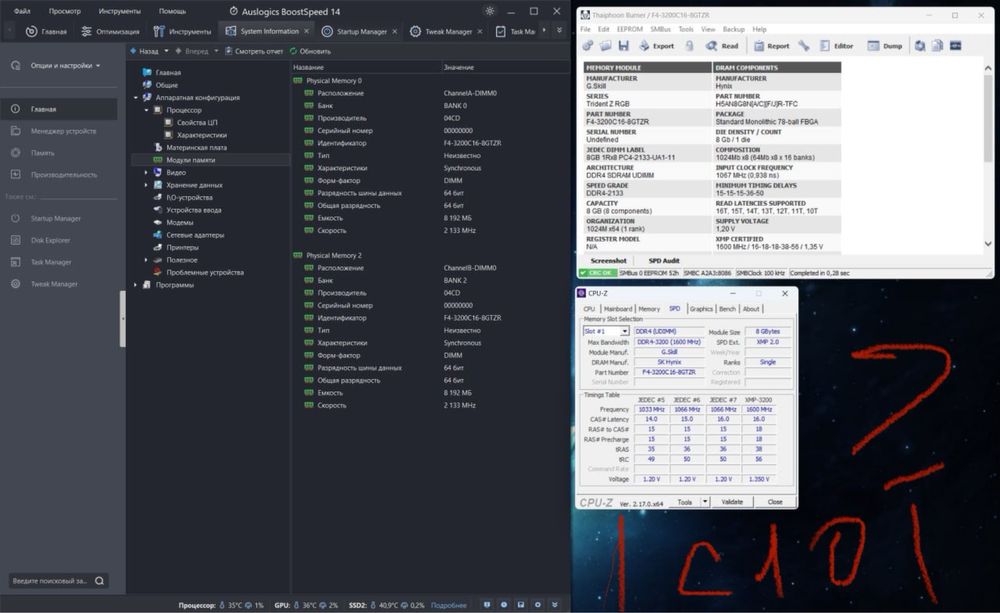Screen dimensions: 1000x613
Task: Switch to the Startup Manager tab
Action: [x=354, y=31]
